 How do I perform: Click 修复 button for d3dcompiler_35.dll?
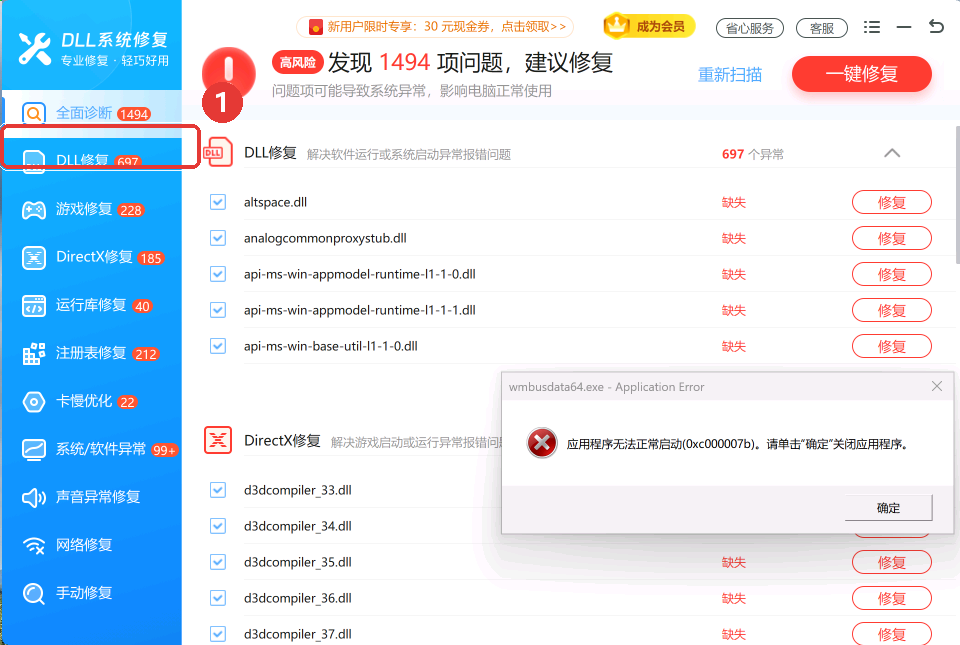click(891, 562)
